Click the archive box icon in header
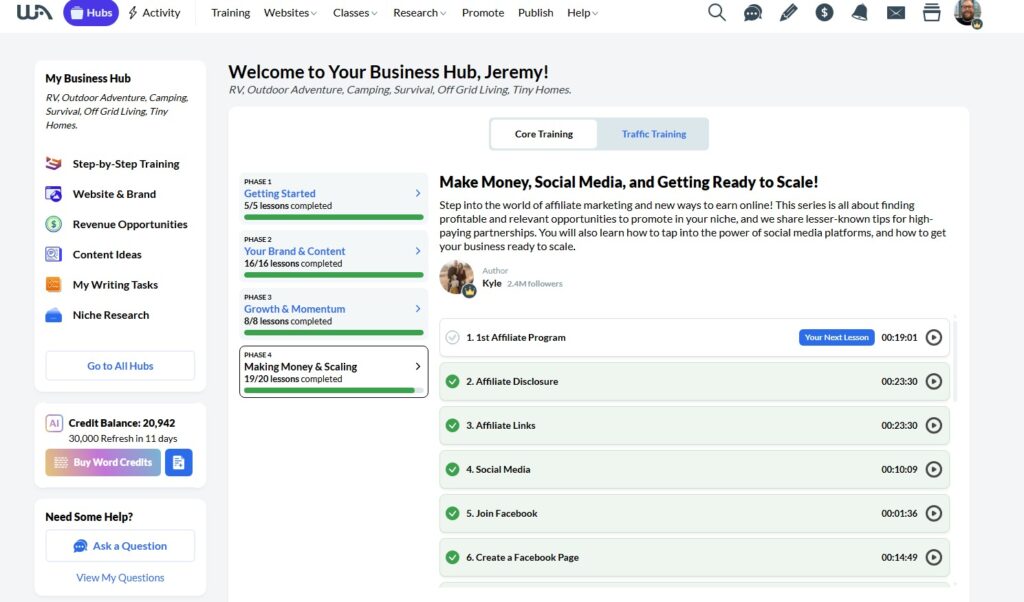1024x602 pixels. click(x=931, y=12)
